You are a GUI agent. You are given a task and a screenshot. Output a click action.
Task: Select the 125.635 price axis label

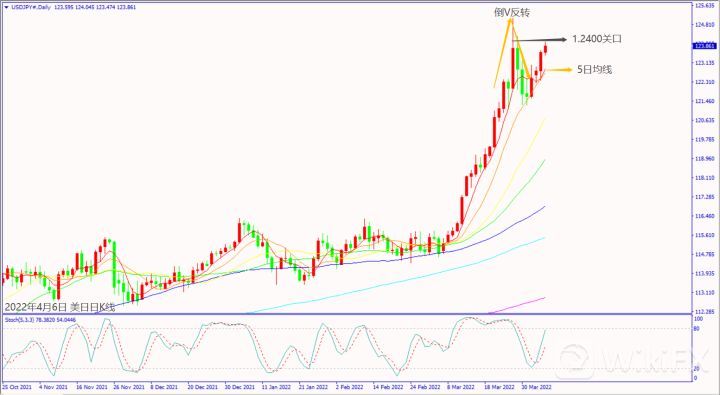pyautogui.click(x=704, y=6)
